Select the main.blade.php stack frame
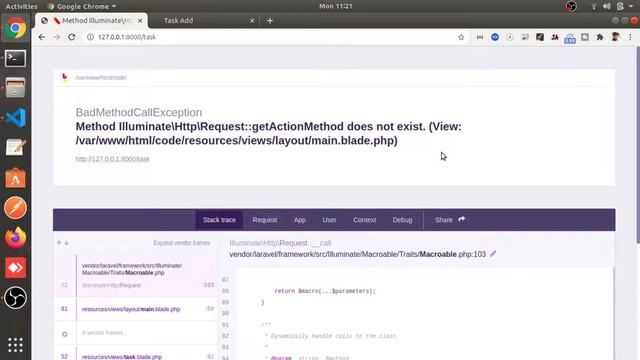The image size is (640, 360). (x=136, y=309)
